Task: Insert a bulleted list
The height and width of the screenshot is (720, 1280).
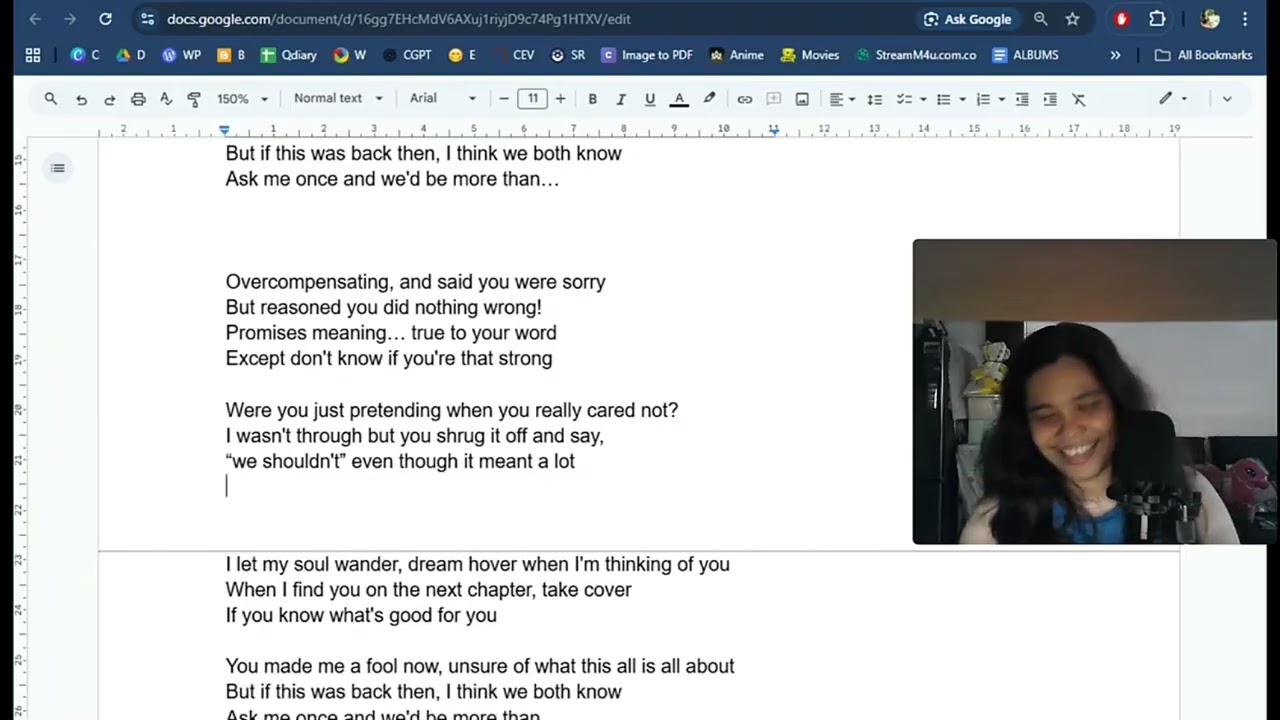Action: (944, 99)
